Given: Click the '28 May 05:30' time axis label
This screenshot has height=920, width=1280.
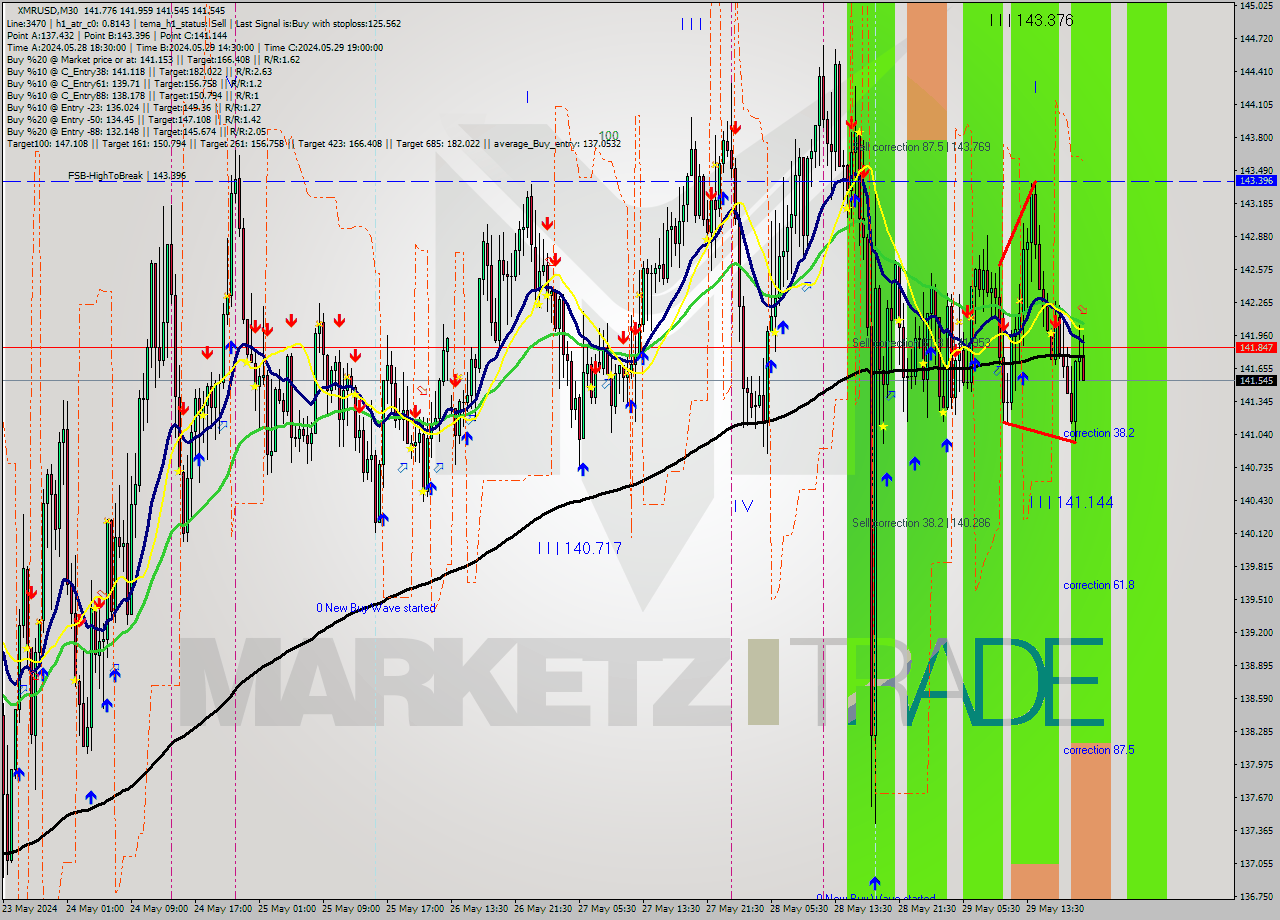Looking at the screenshot, I should (799, 909).
